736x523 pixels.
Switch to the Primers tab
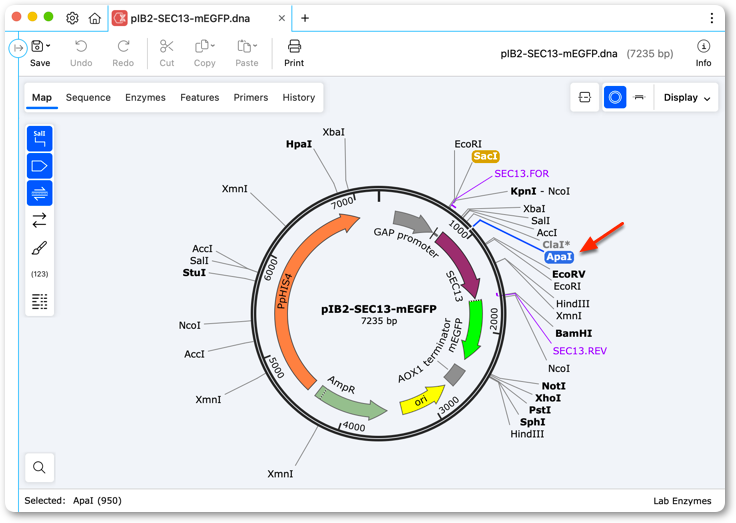coord(251,98)
